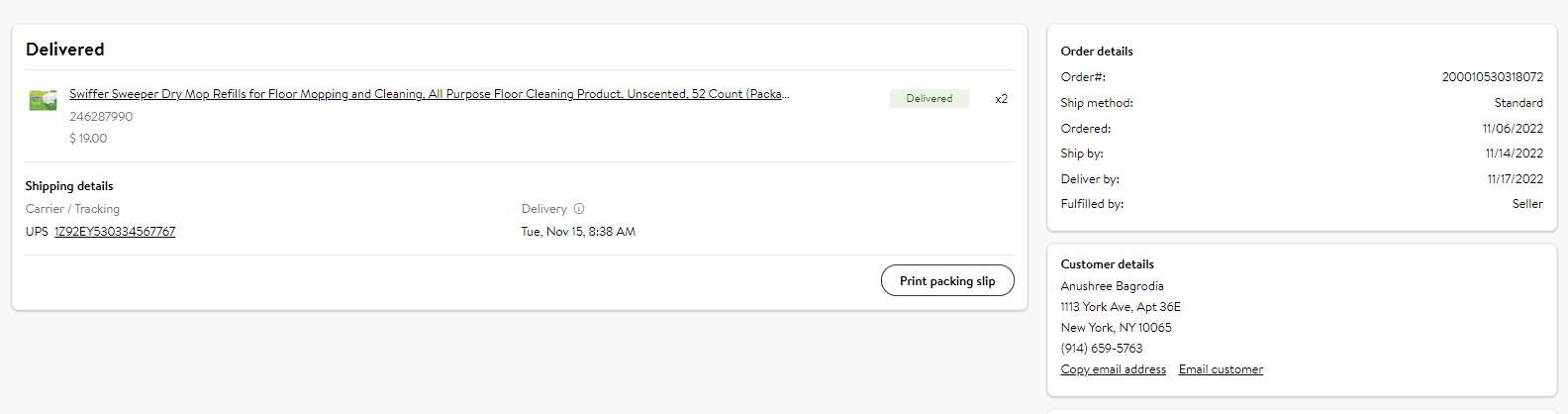
Task: Click the green Delivered status badge
Action: click(930, 98)
